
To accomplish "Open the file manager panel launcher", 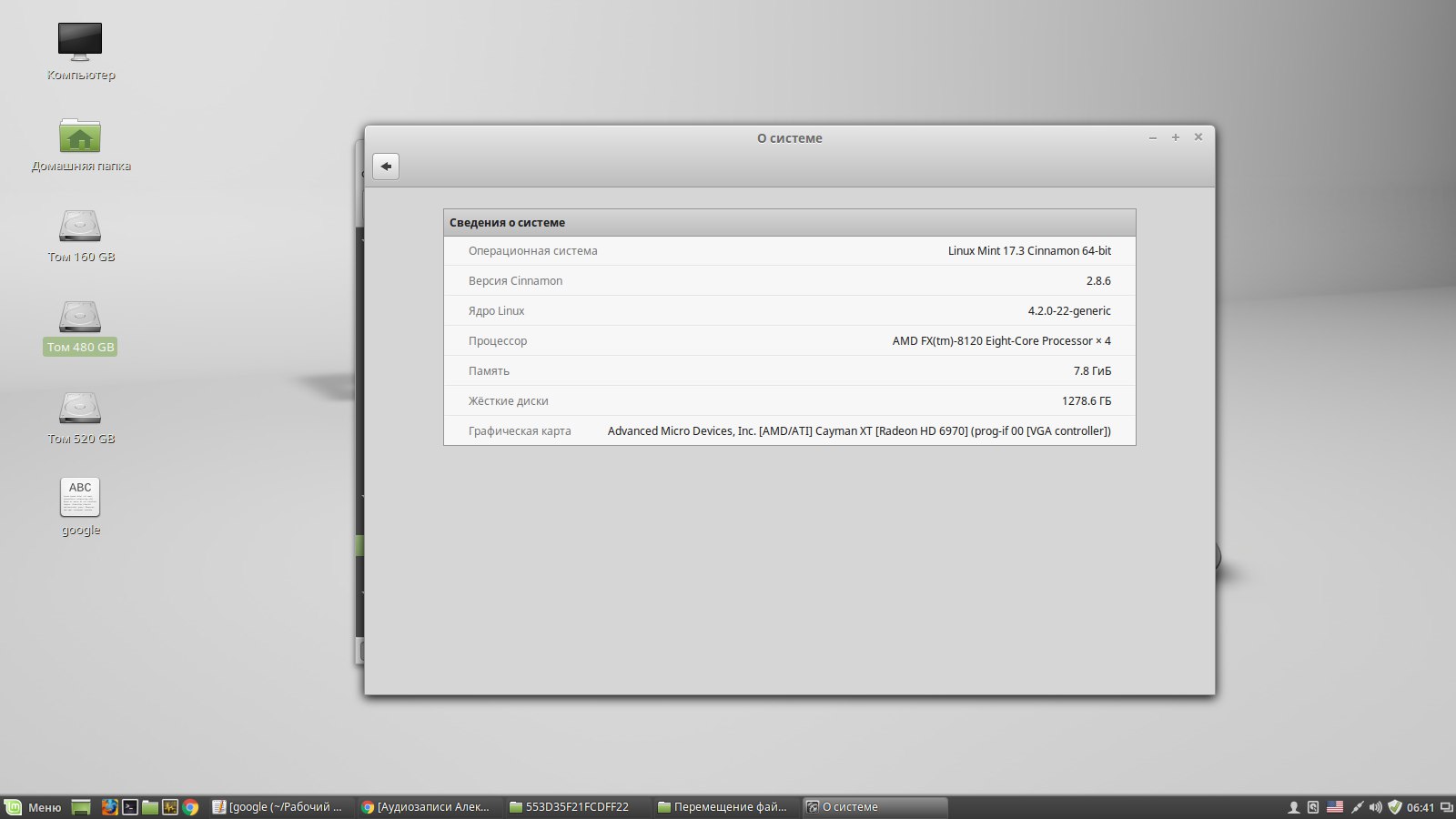I will (150, 807).
